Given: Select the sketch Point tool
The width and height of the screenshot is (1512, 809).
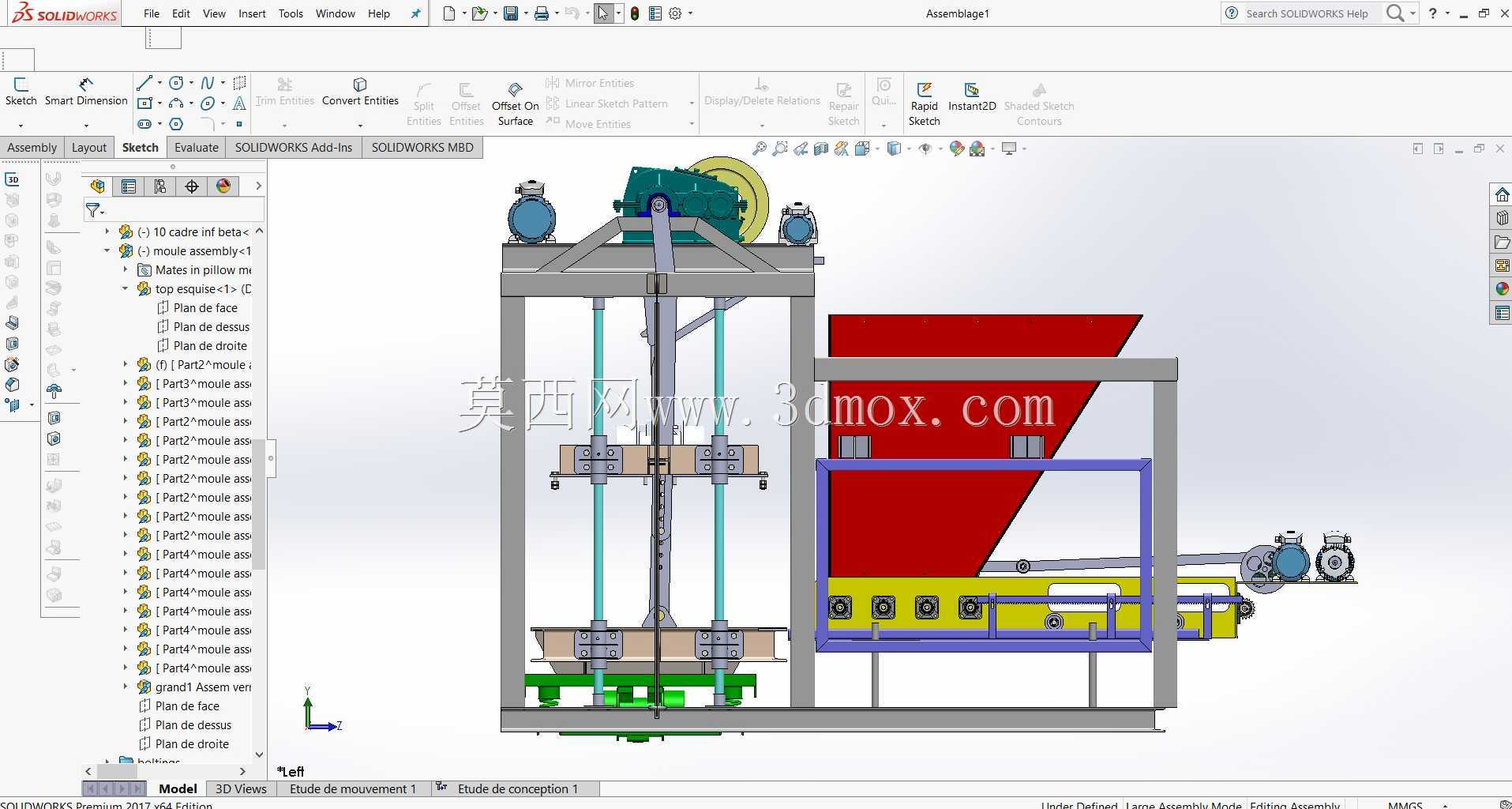Looking at the screenshot, I should (x=239, y=124).
